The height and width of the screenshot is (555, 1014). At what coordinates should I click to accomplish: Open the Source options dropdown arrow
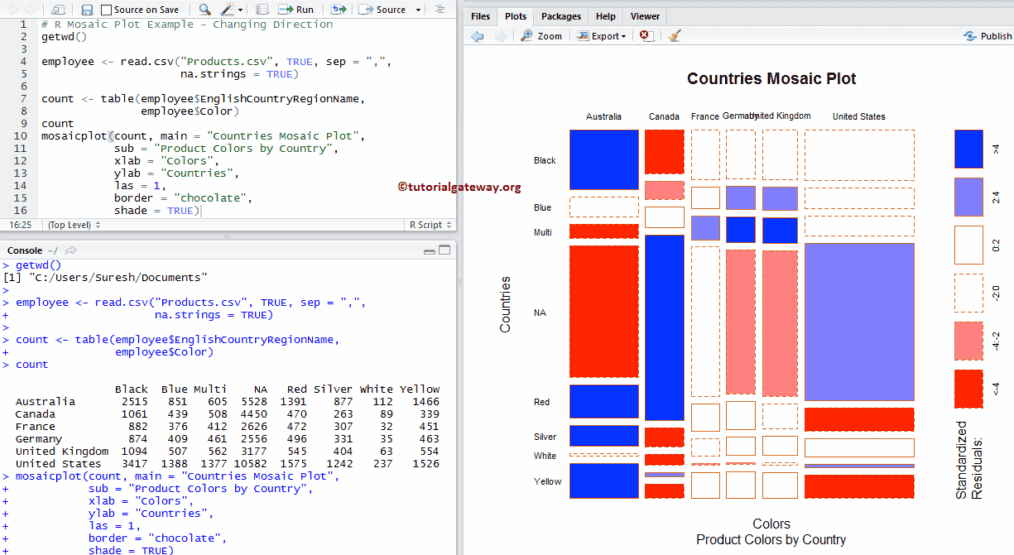418,10
